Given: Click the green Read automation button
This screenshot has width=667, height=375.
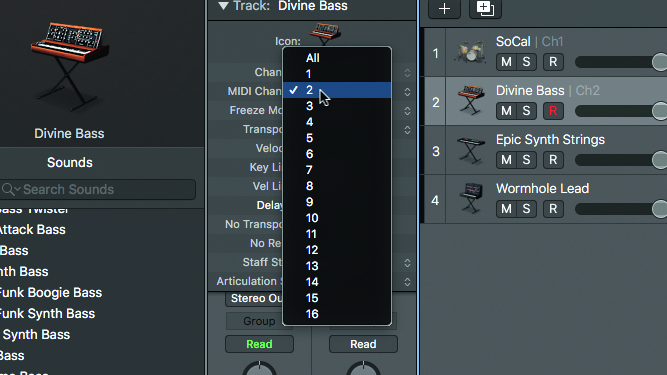Looking at the screenshot, I should click(x=259, y=344).
